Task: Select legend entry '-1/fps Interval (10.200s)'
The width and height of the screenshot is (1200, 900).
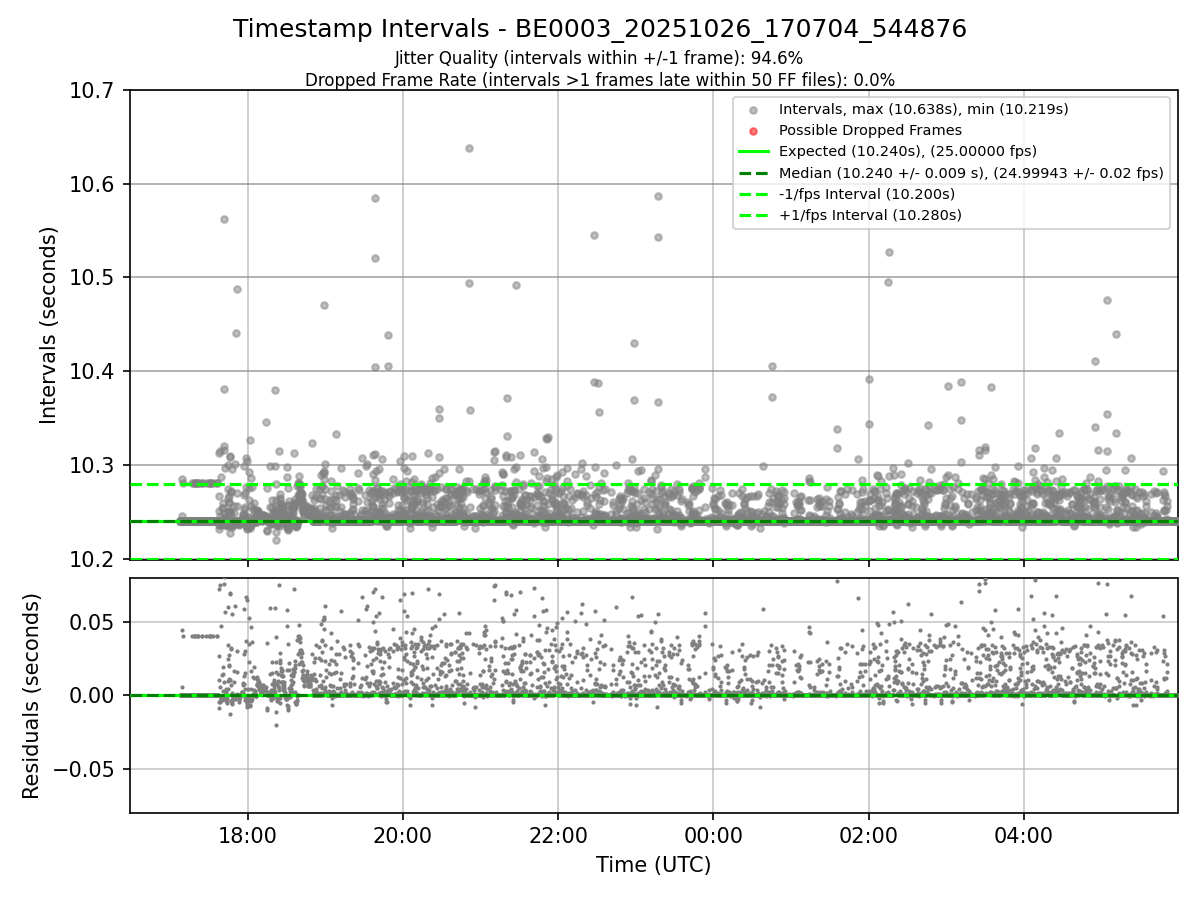Action: pos(866,193)
